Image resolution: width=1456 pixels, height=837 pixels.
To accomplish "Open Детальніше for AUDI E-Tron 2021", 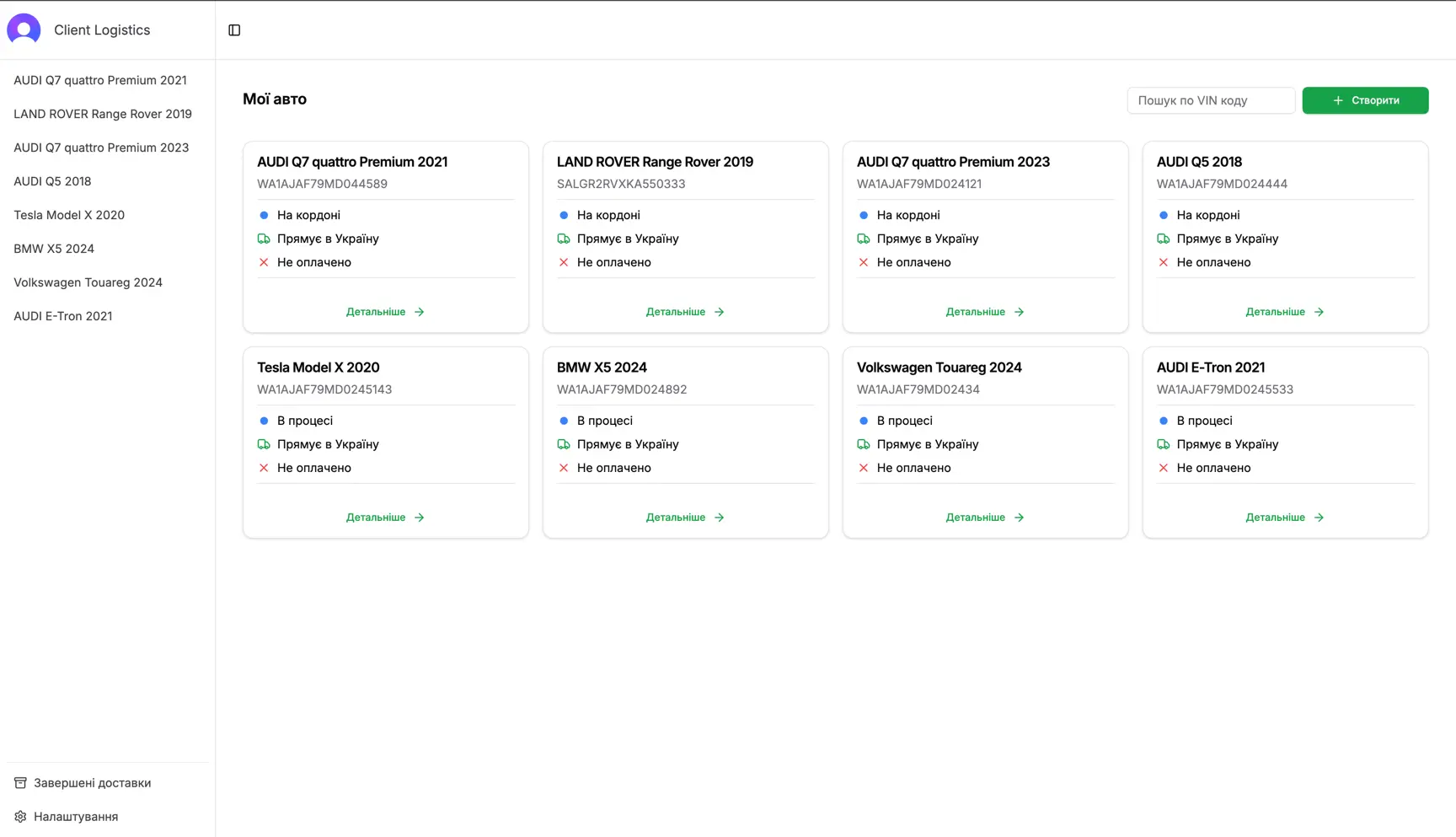I will (1285, 518).
